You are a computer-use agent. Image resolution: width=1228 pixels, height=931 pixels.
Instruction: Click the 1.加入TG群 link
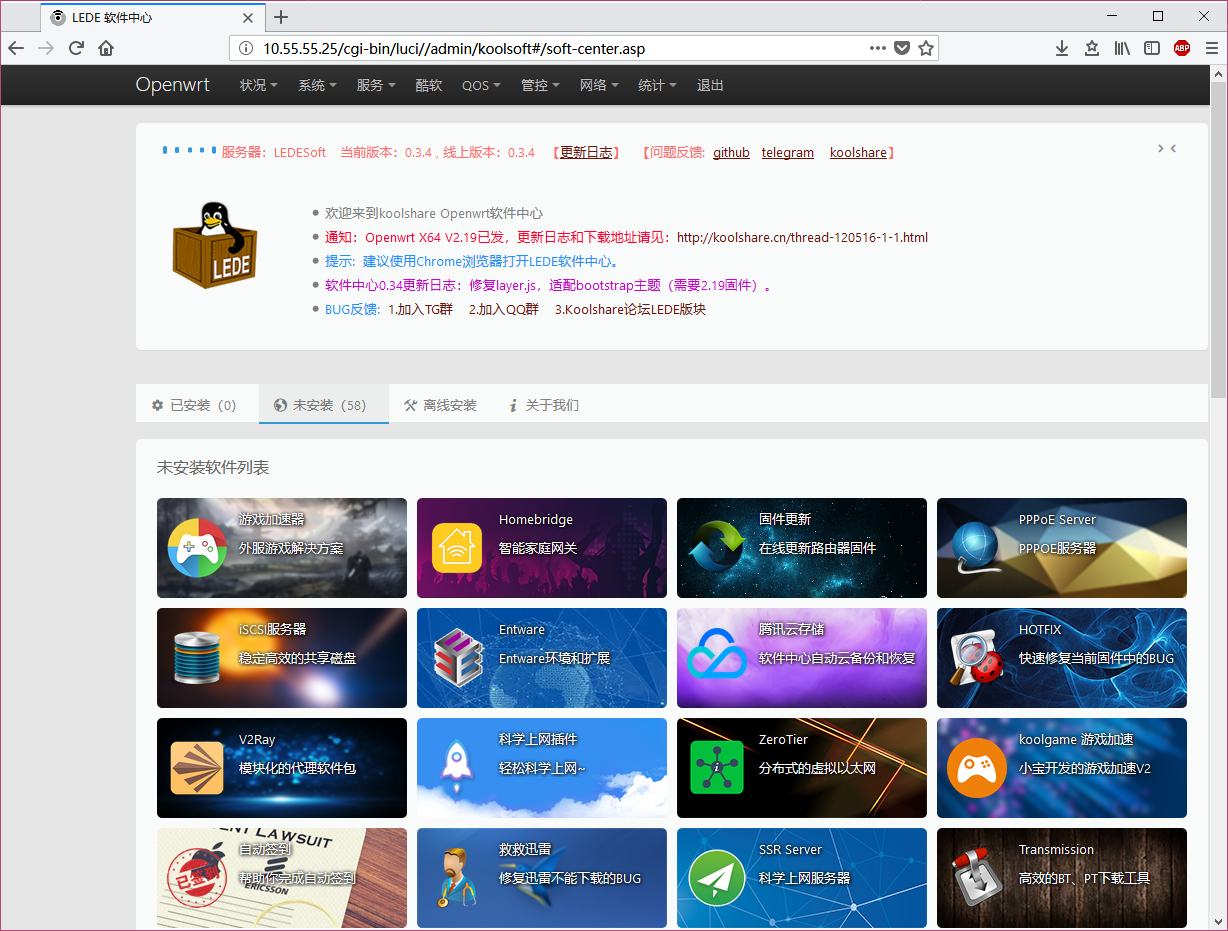pos(421,309)
